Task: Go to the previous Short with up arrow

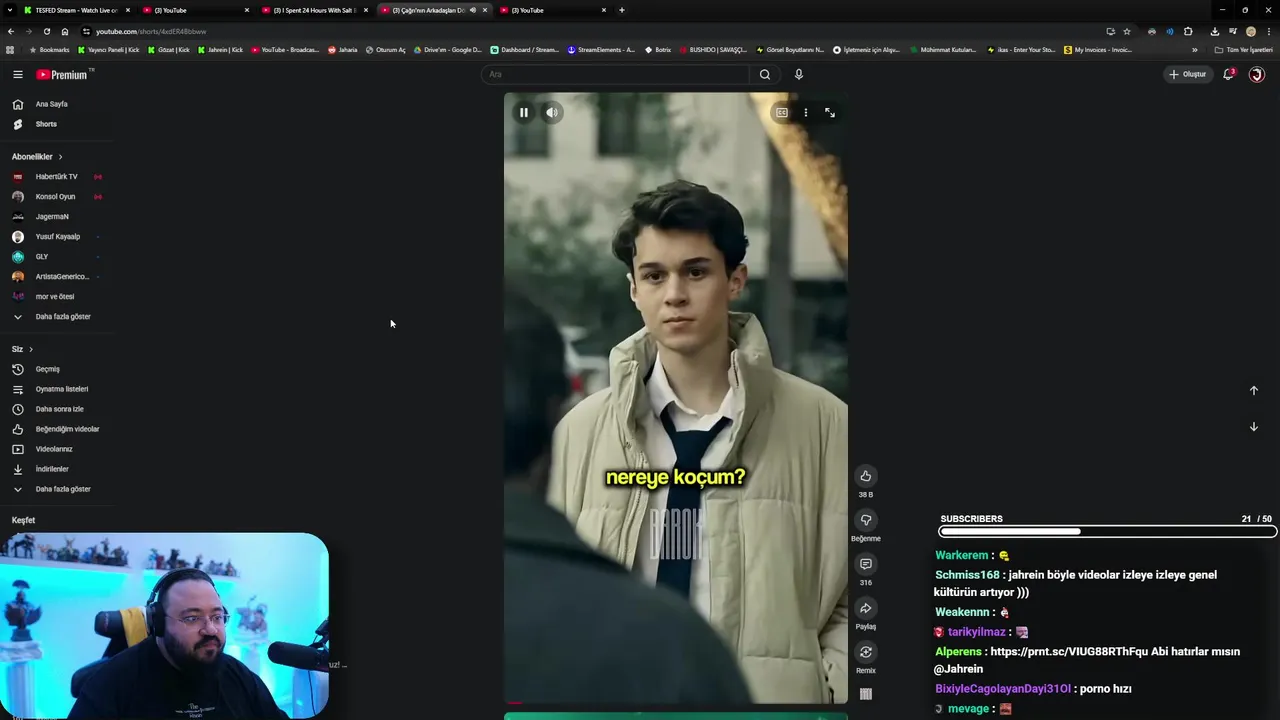Action: tap(1253, 390)
